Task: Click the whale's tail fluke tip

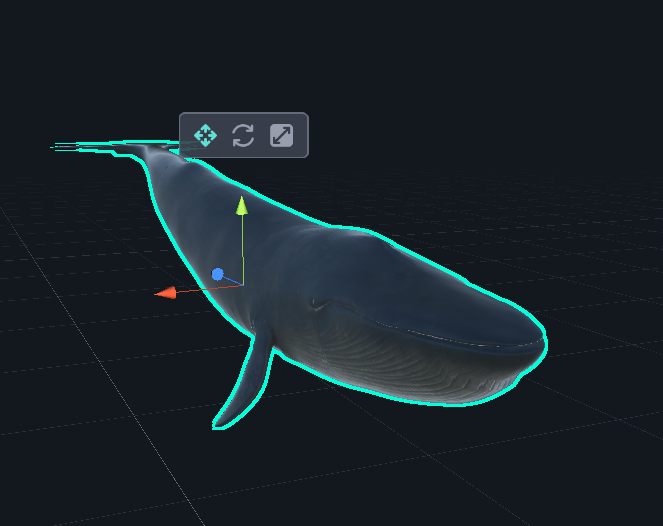Action: pyautogui.click(x=60, y=148)
